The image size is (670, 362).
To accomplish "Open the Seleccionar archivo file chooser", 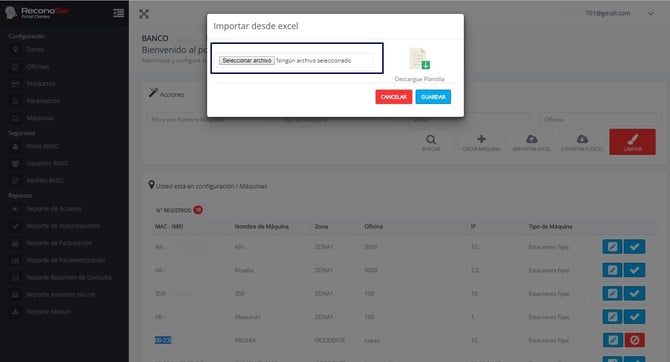I will point(247,61).
